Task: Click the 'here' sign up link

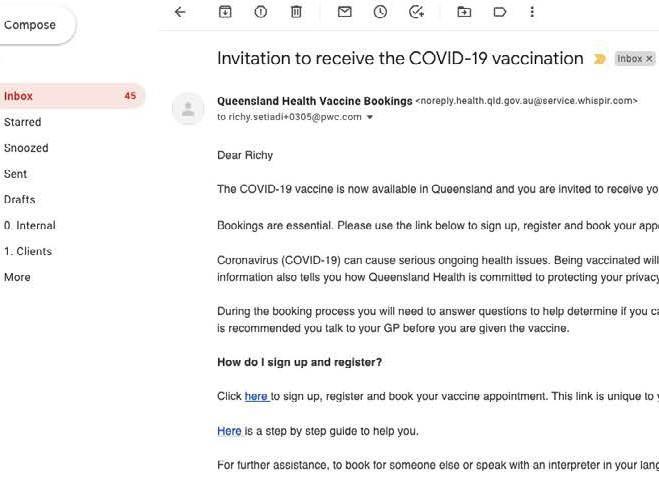Action: click(256, 396)
